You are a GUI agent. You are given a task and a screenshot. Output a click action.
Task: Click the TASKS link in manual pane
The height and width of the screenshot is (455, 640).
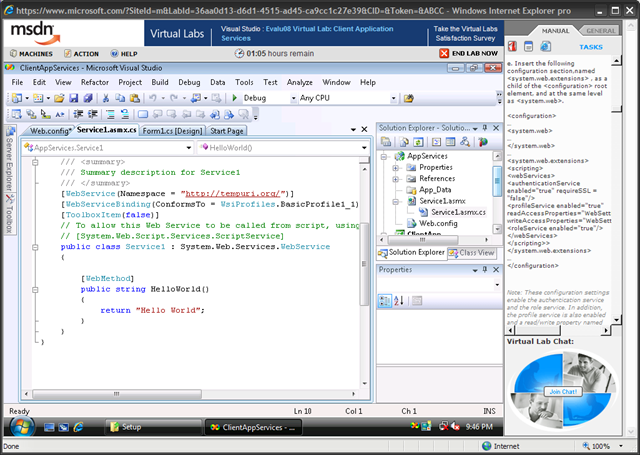click(x=591, y=47)
